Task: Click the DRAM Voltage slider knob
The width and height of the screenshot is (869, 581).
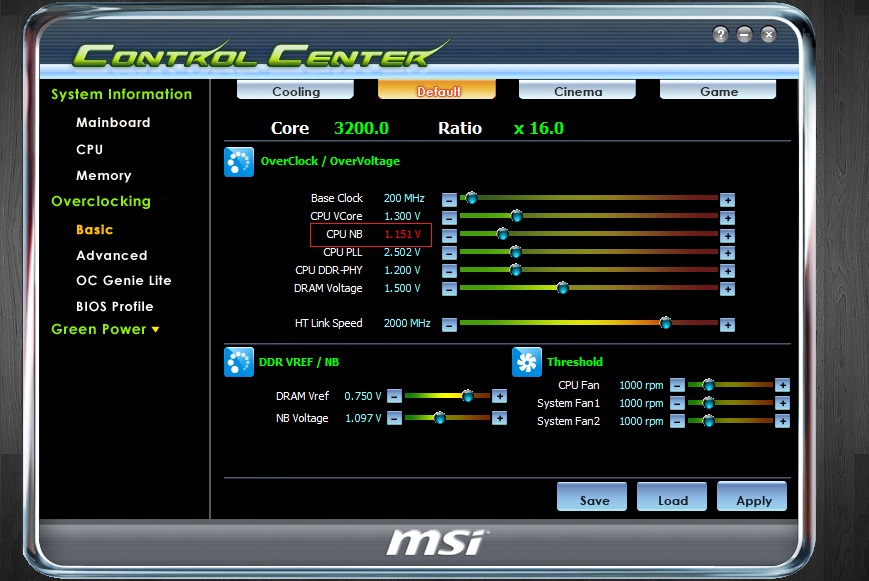Action: point(563,288)
